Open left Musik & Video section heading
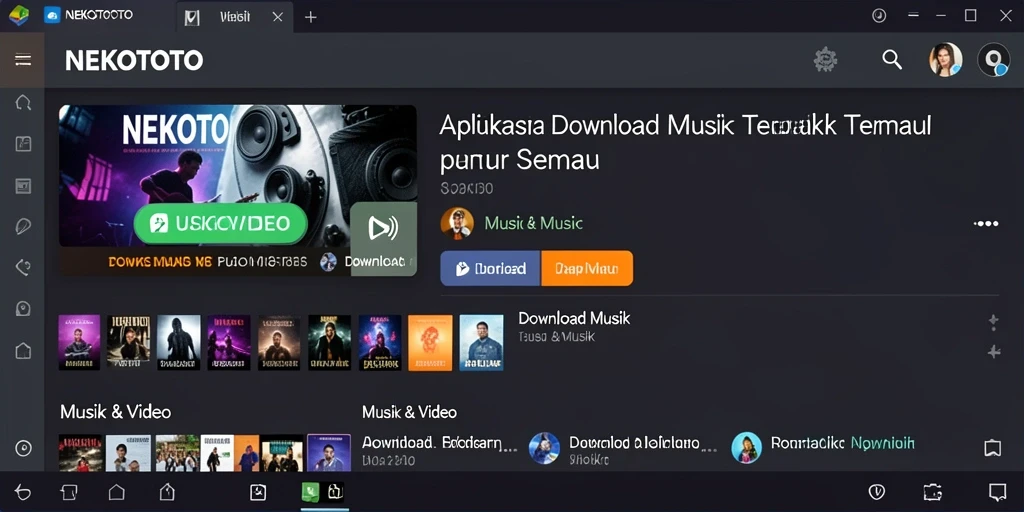This screenshot has width=1024, height=512. 116,412
